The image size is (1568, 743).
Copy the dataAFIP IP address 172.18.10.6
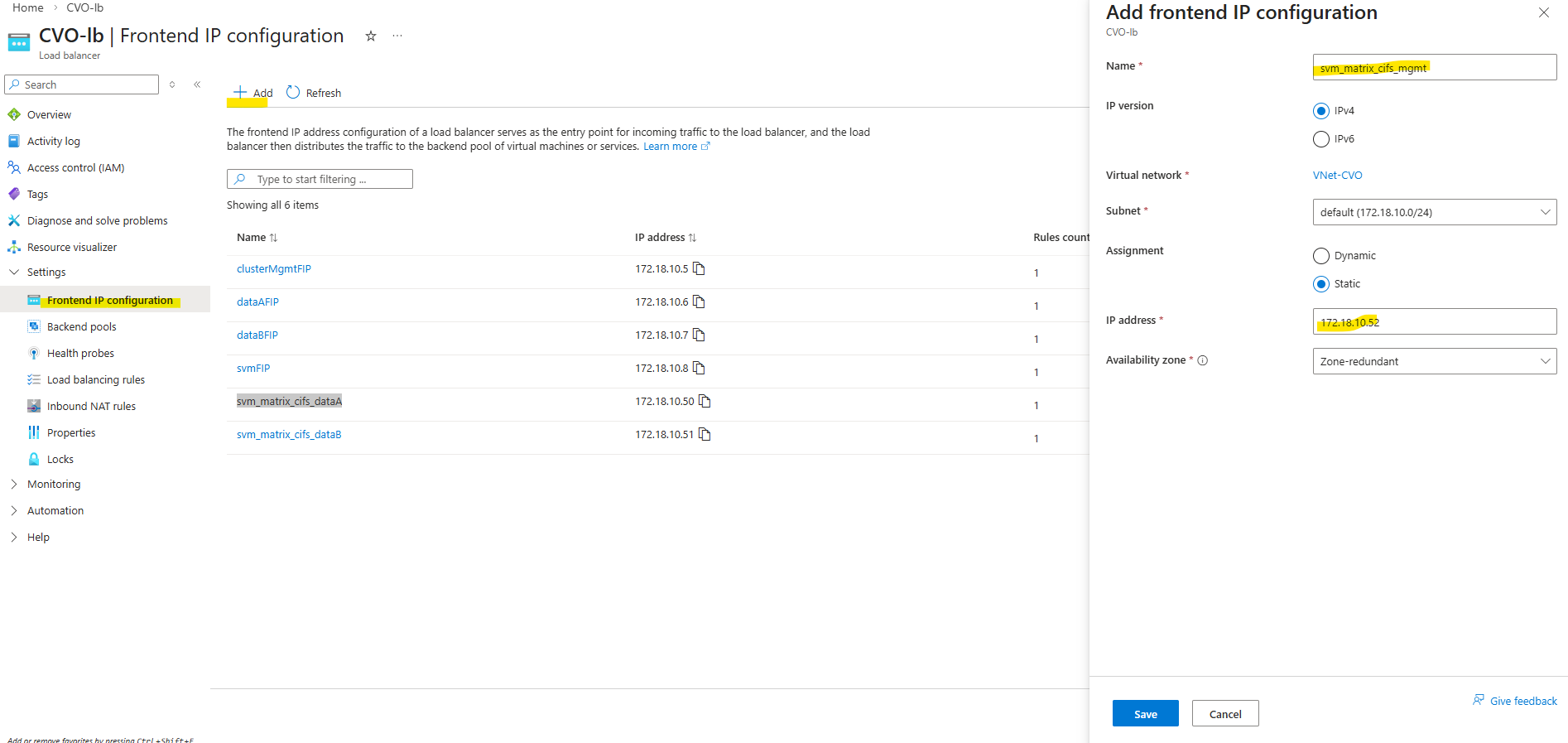[x=699, y=302]
